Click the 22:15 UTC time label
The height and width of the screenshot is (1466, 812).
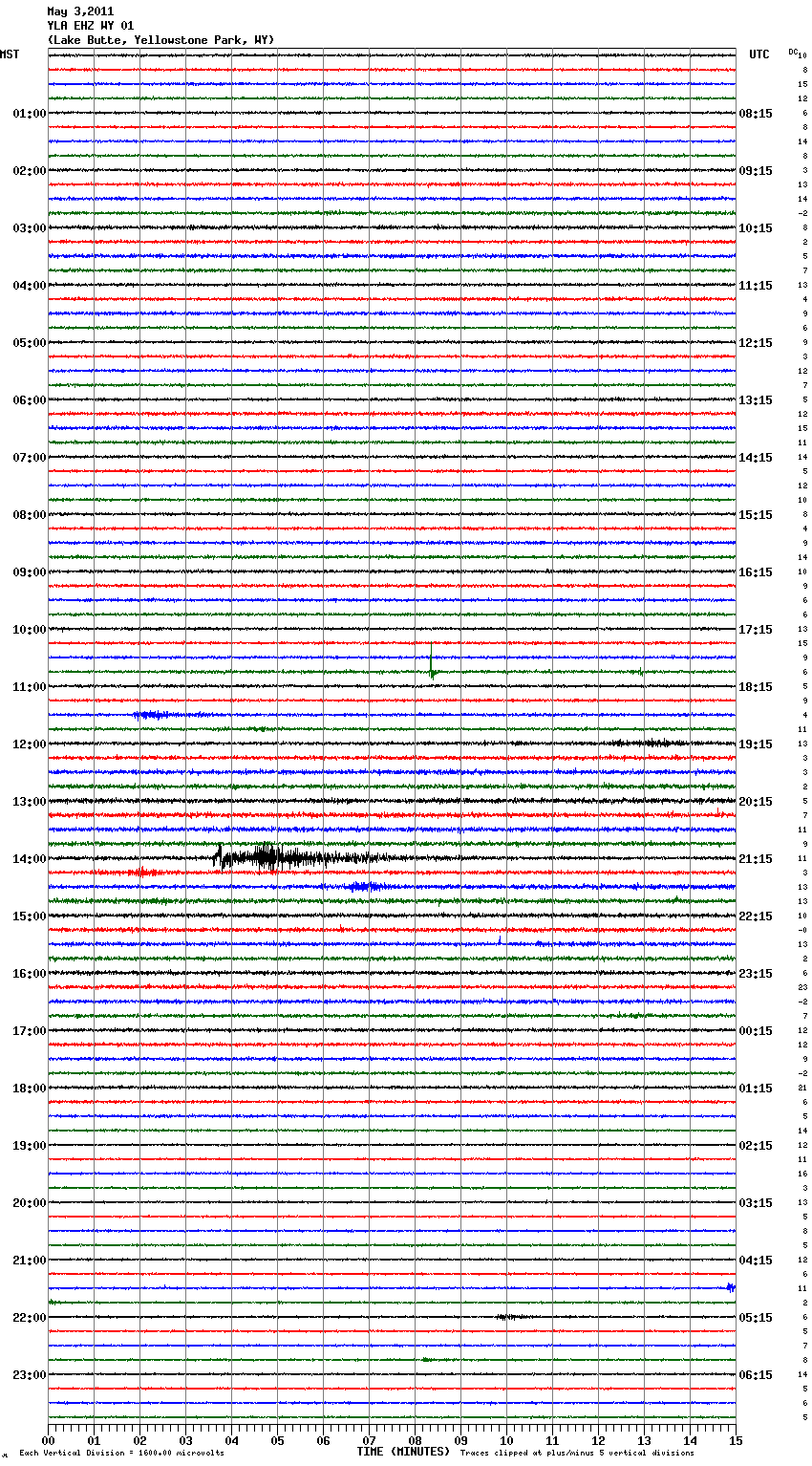(756, 916)
